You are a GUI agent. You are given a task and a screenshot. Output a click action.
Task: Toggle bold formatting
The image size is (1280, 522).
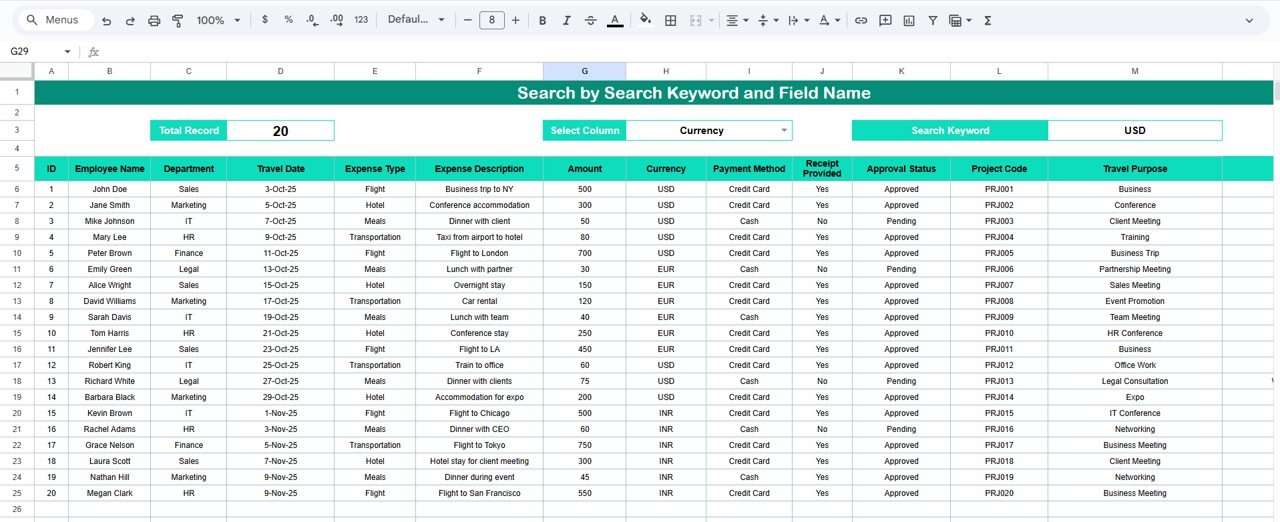pos(542,20)
